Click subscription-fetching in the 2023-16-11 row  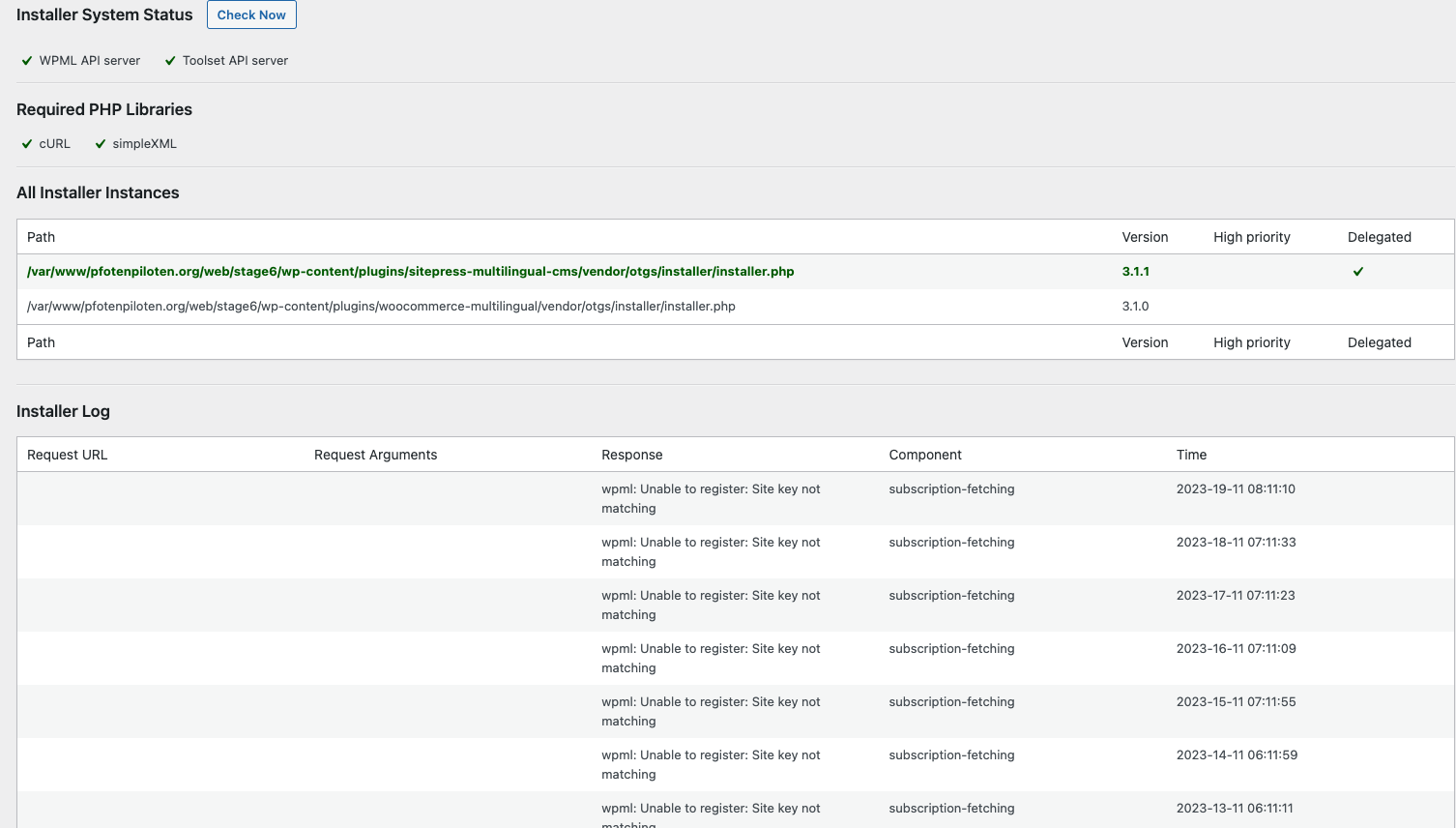(x=952, y=649)
